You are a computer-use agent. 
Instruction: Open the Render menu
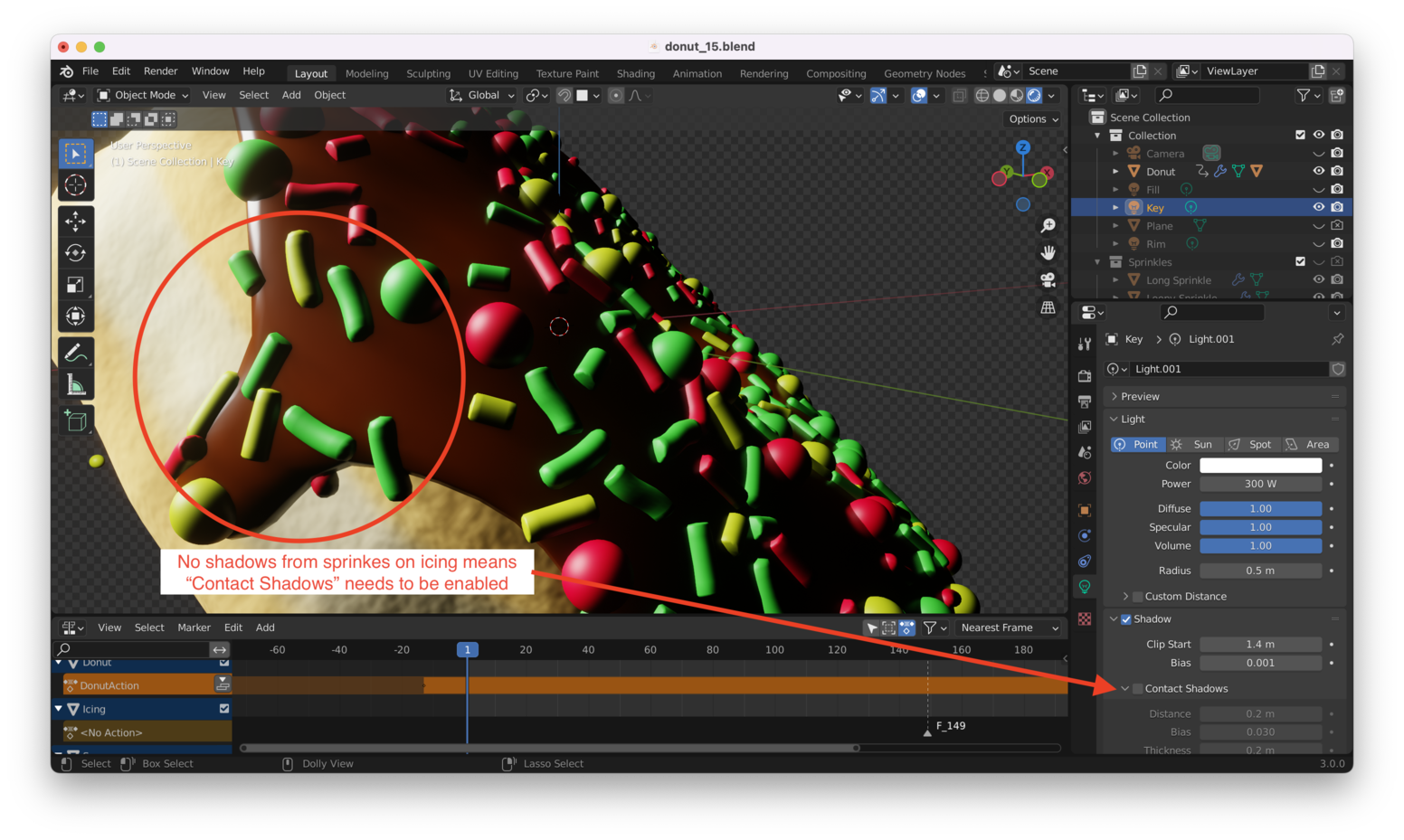click(x=160, y=71)
